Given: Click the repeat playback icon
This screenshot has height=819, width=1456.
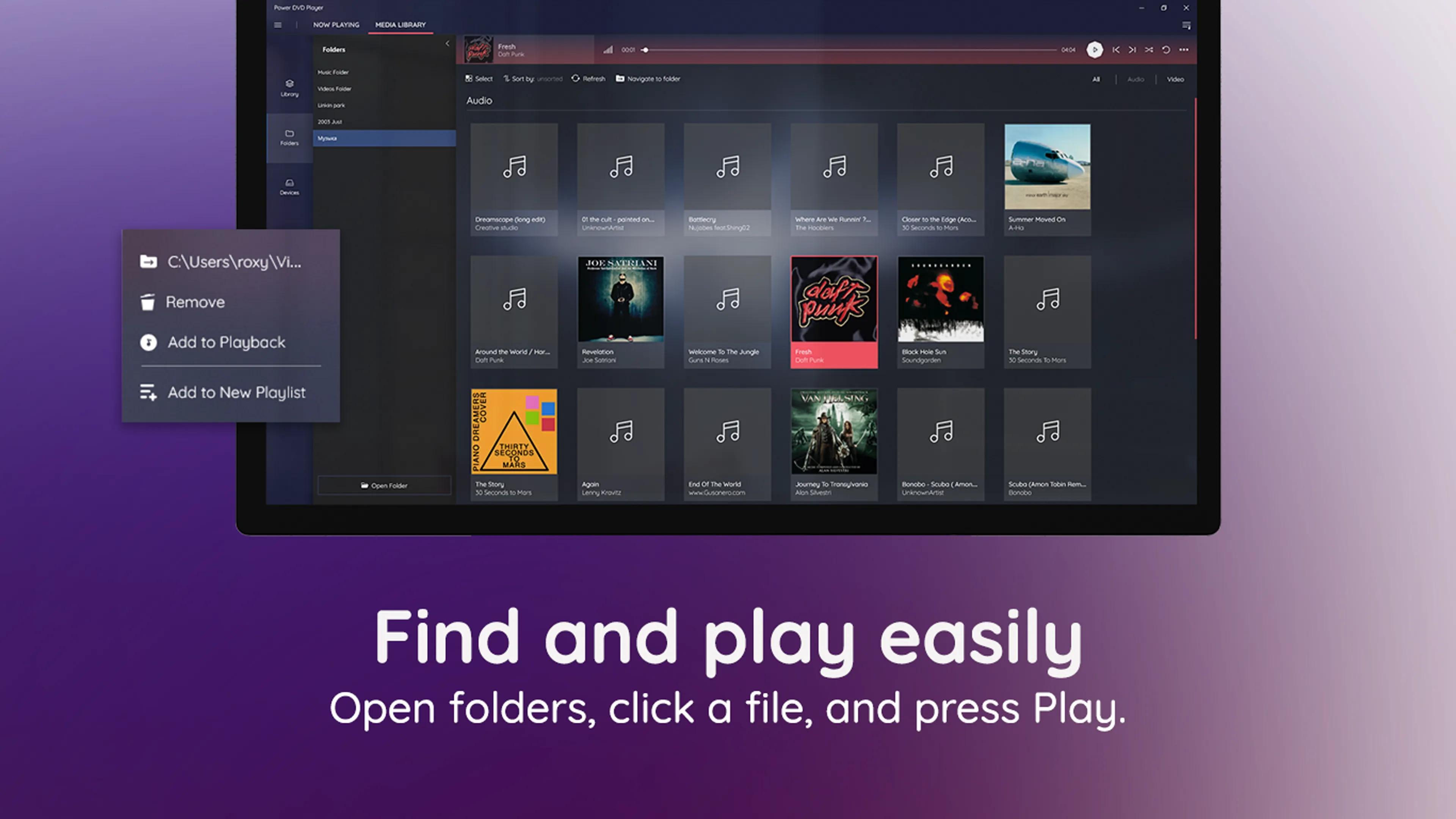Looking at the screenshot, I should [x=1166, y=50].
